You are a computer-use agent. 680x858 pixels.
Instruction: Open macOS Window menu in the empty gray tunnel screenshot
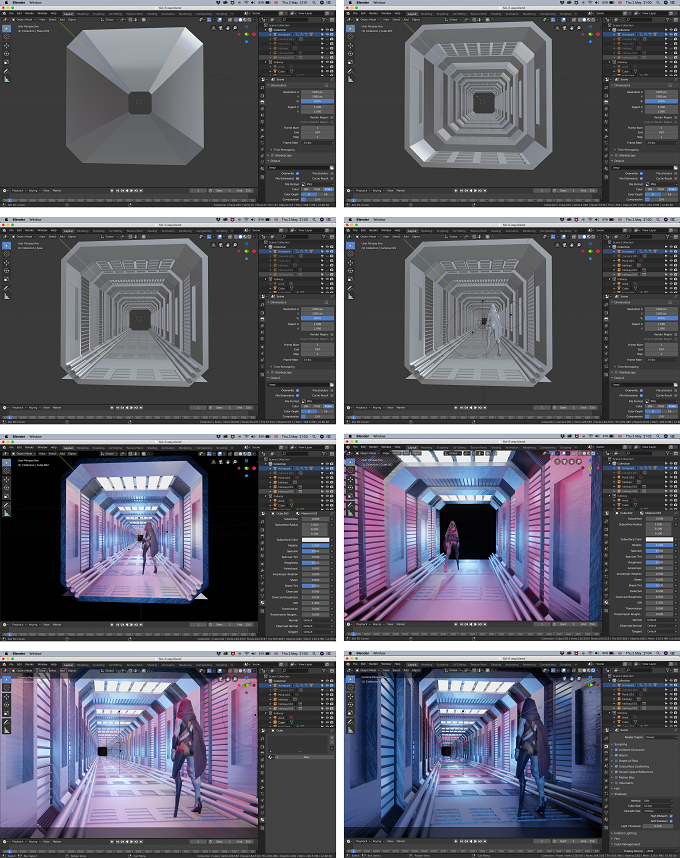click(35, 219)
